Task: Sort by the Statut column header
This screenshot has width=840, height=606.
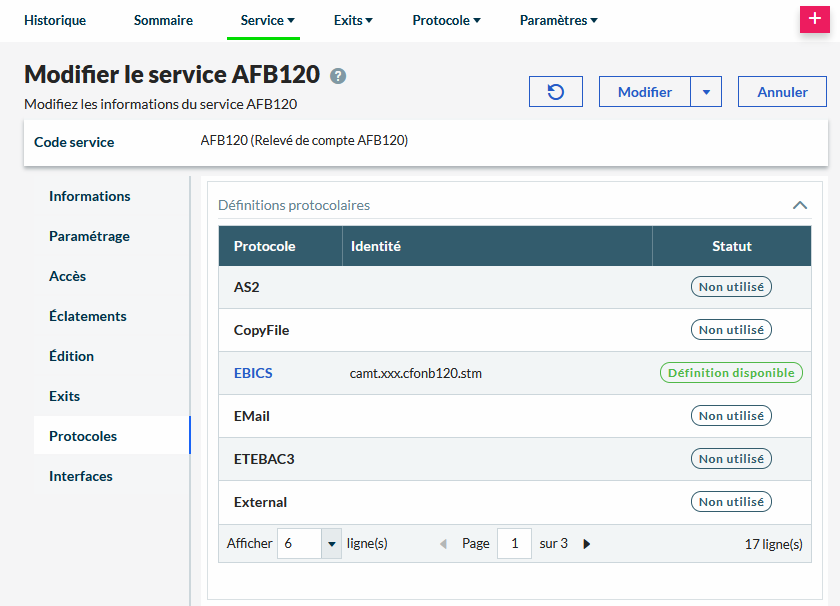Action: (x=731, y=246)
